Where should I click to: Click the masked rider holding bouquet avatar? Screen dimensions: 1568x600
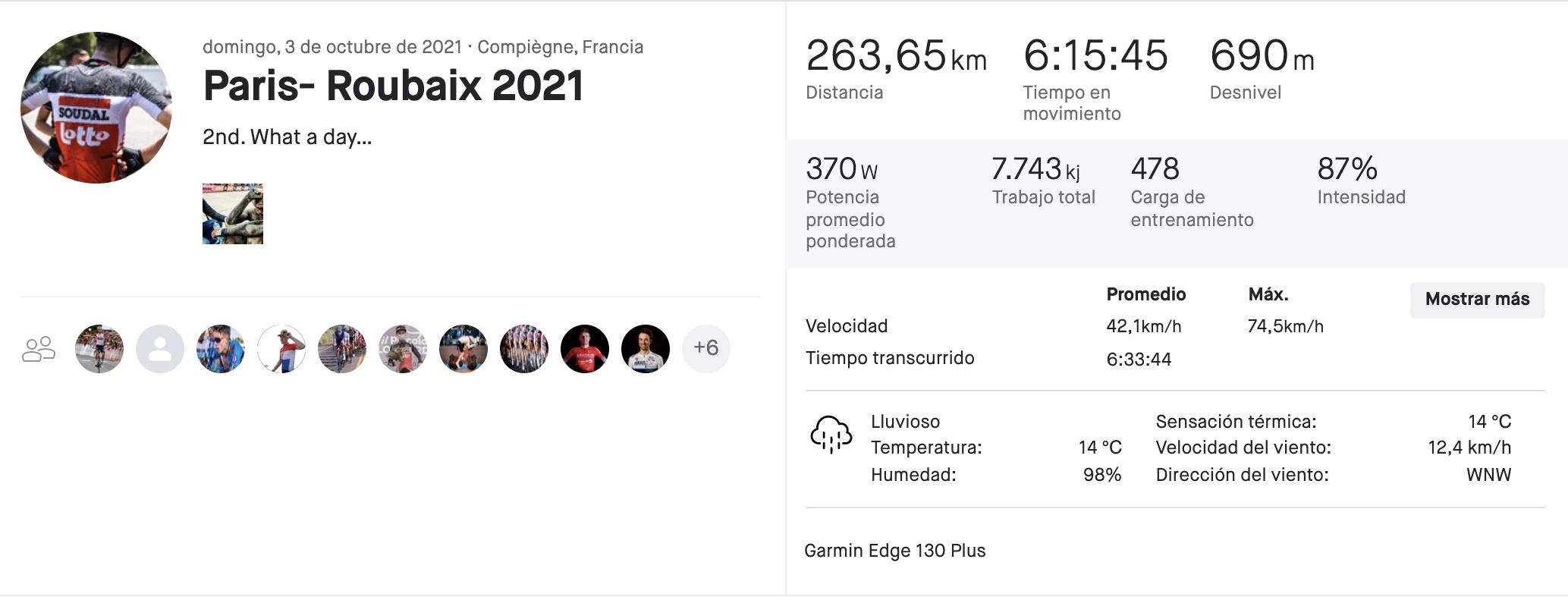coord(403,349)
